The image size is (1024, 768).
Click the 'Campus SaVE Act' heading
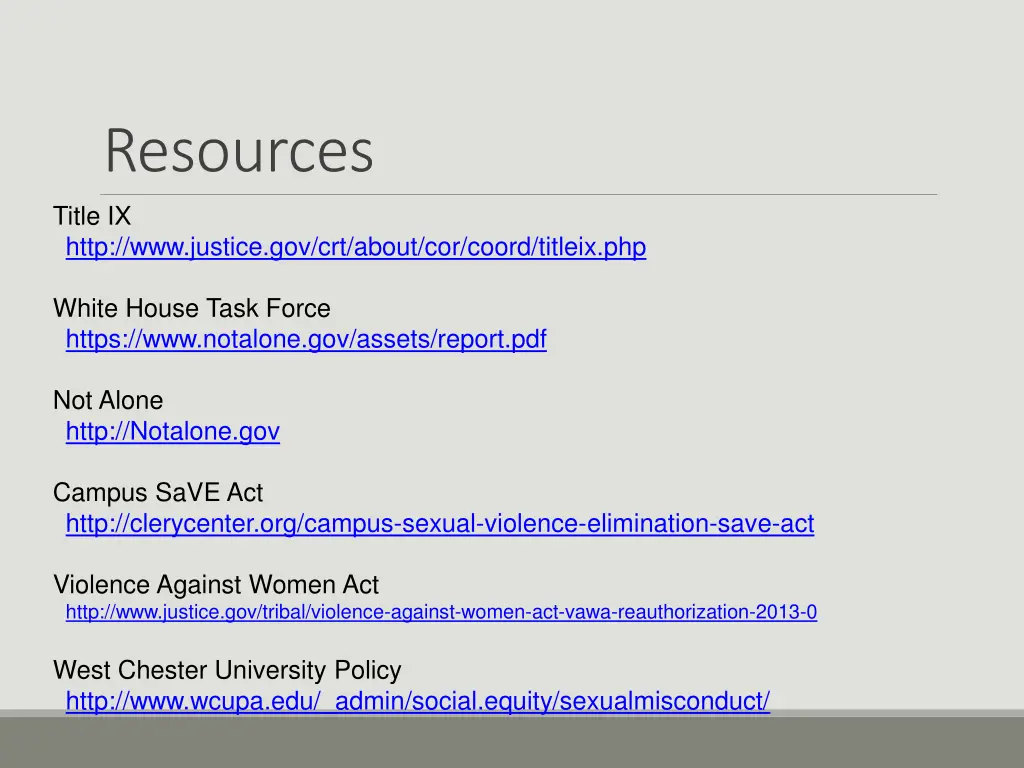[158, 493]
